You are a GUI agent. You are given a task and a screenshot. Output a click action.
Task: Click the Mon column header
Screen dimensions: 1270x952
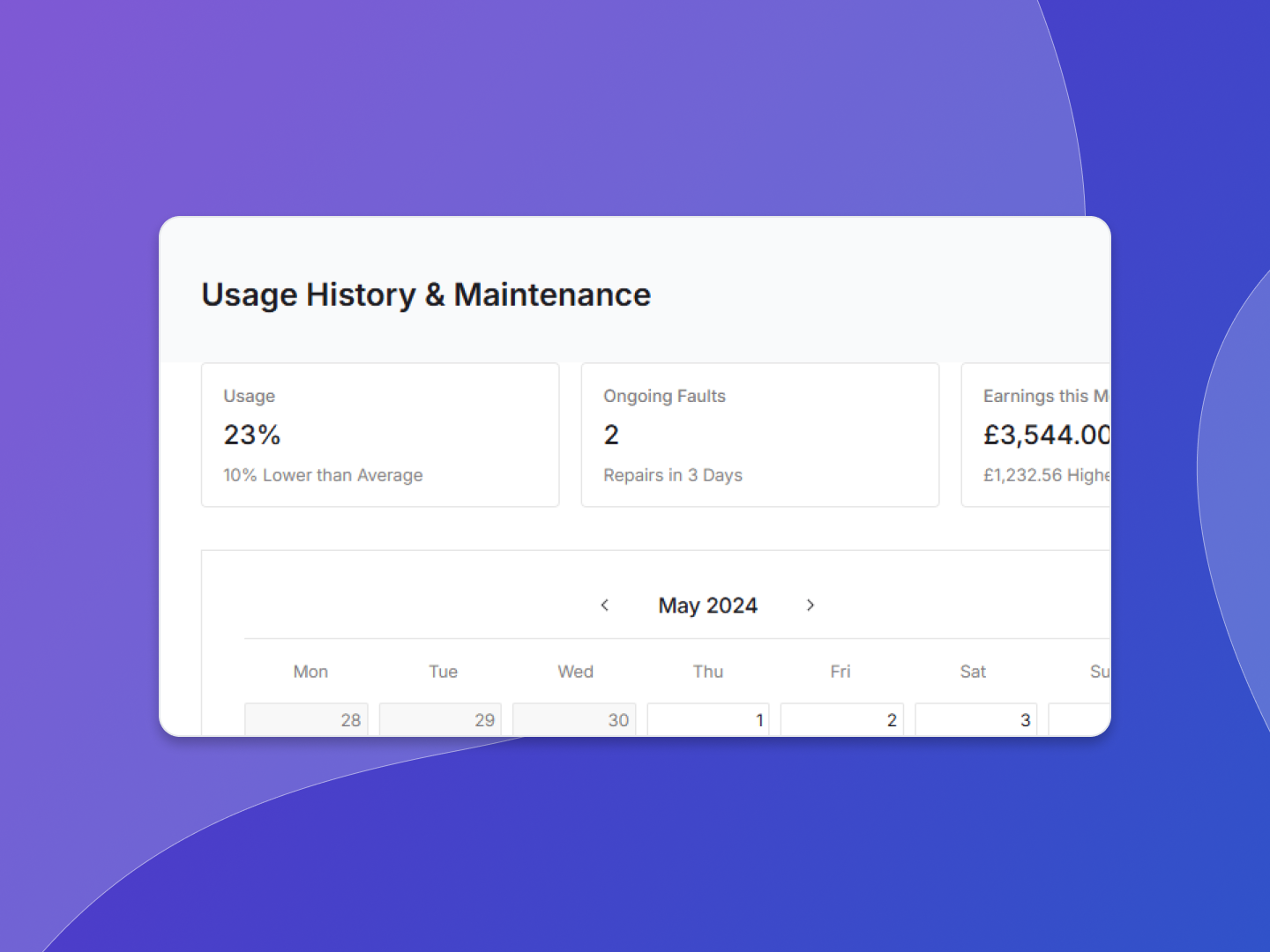pos(310,672)
